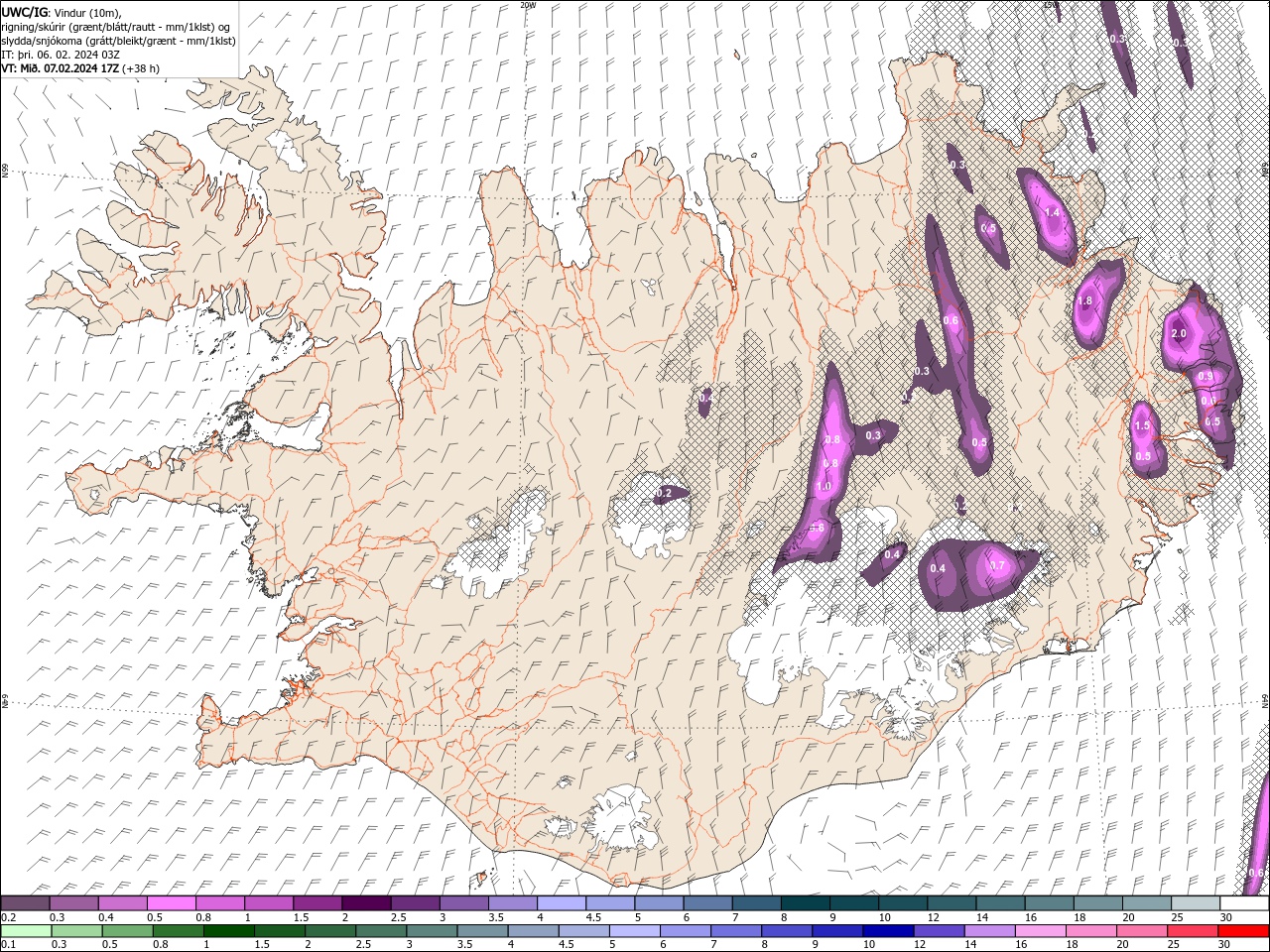Click the 1.8 snowfall value on the map
This screenshot has width=1270, height=952.
coord(1084,301)
